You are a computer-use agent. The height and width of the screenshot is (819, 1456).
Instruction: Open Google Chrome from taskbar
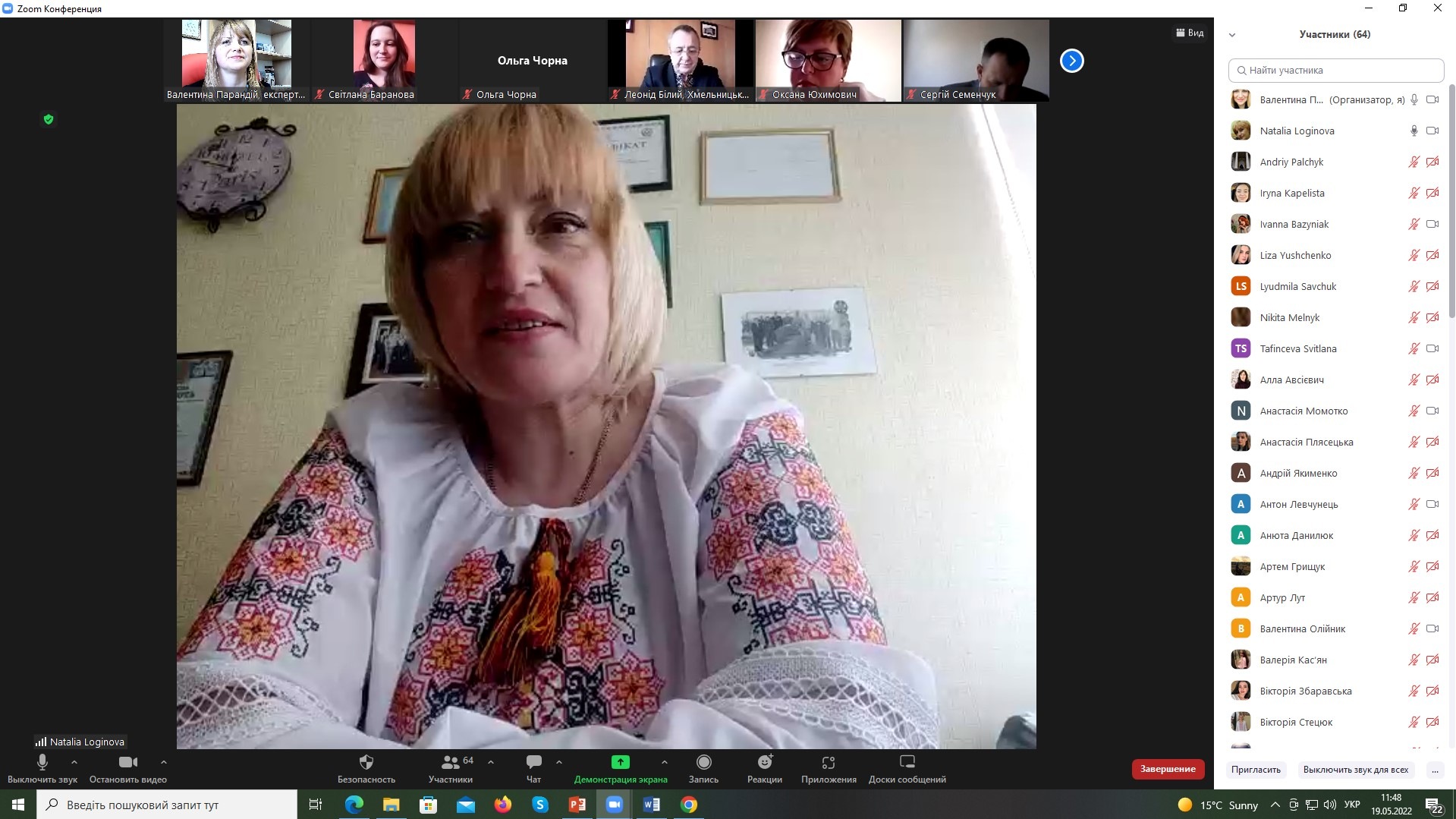tap(689, 805)
